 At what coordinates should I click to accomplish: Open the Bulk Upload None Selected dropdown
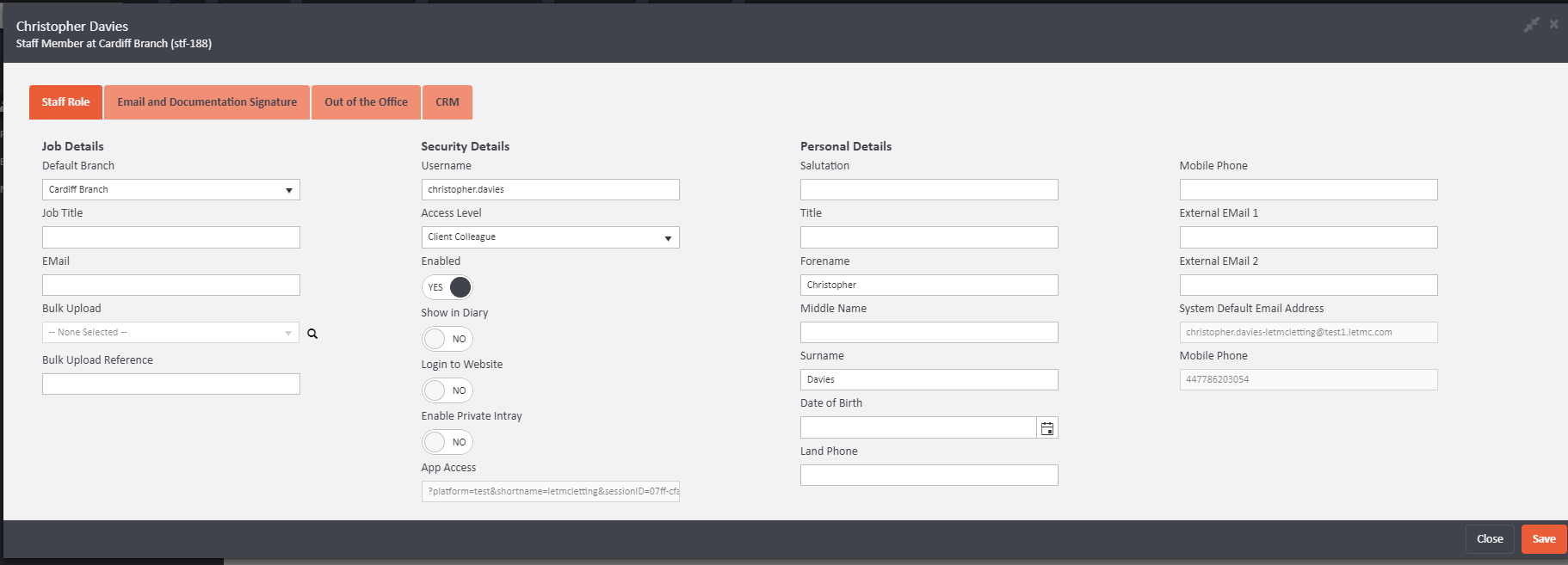[170, 333]
